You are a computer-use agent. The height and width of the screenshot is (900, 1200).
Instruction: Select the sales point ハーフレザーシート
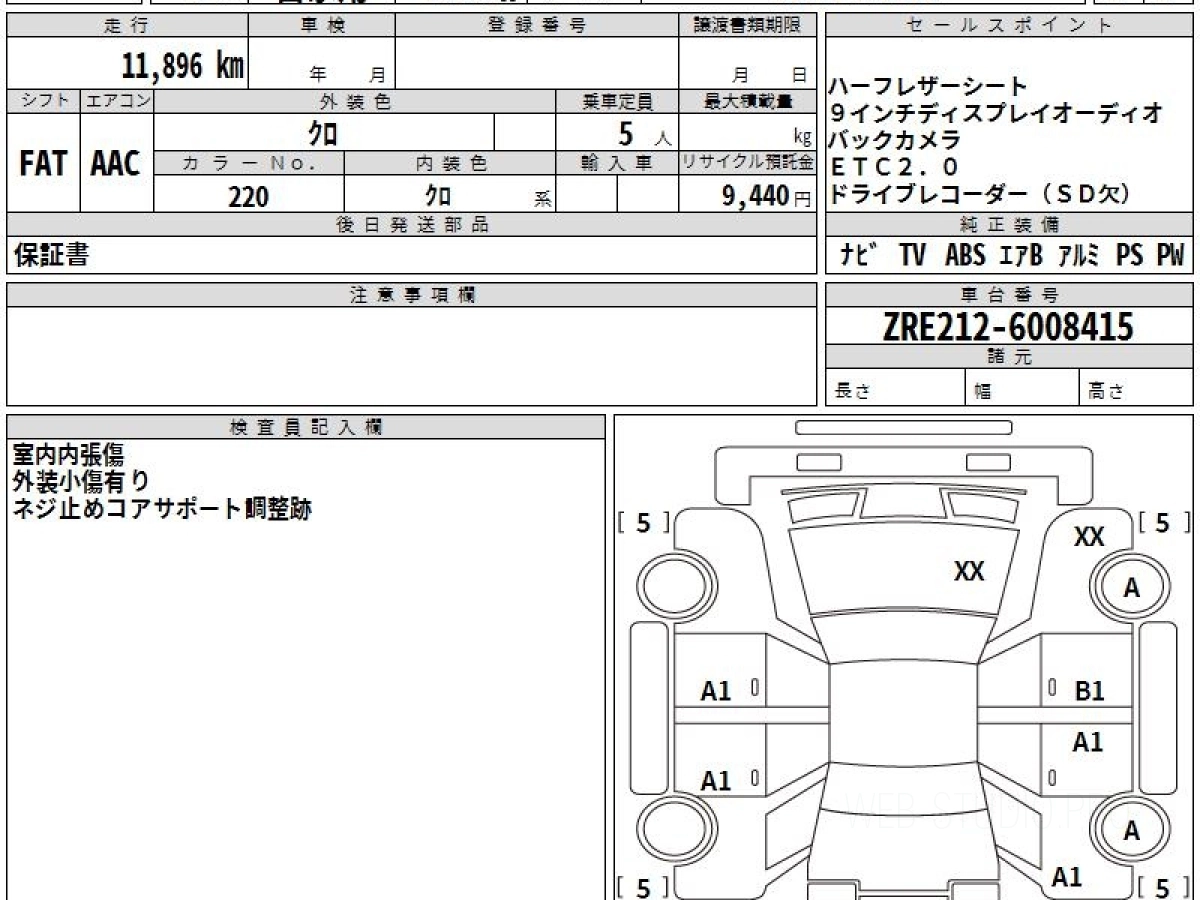(x=929, y=86)
